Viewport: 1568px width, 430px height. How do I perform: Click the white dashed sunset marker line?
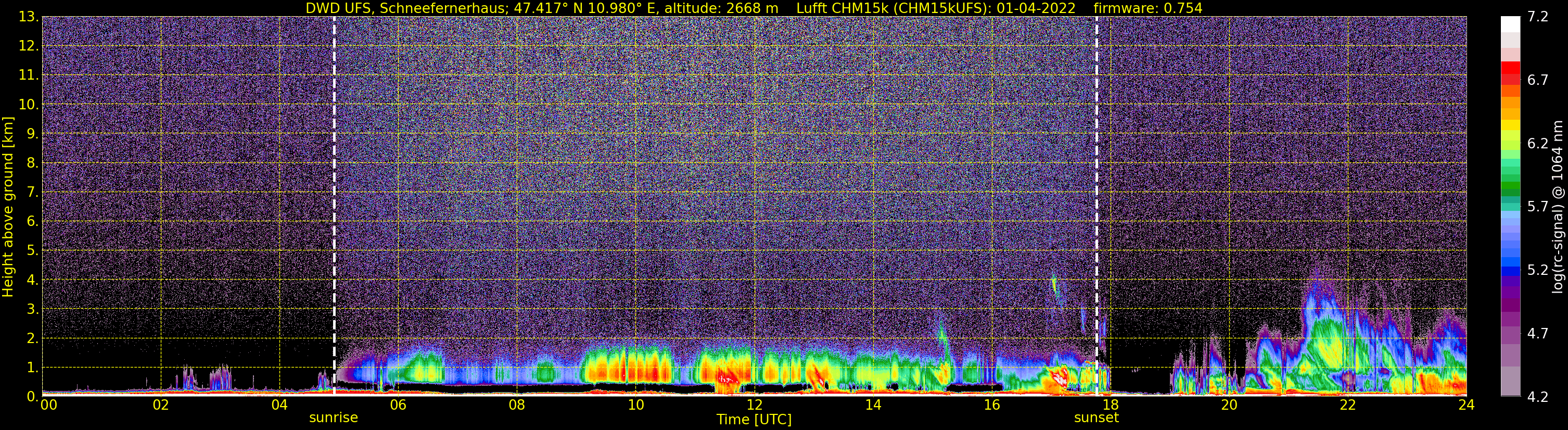pyautogui.click(x=1097, y=206)
